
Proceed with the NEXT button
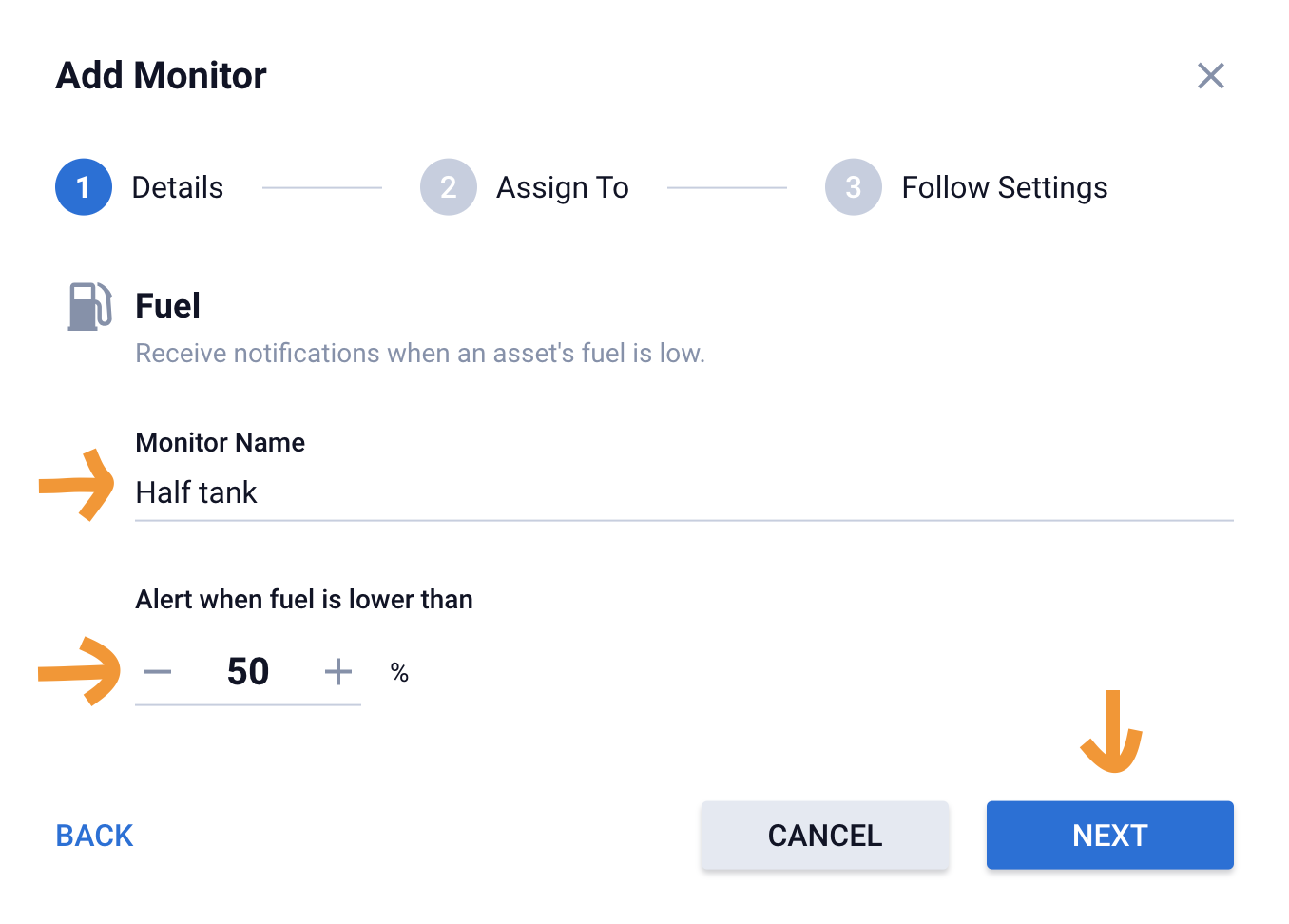(x=1109, y=836)
